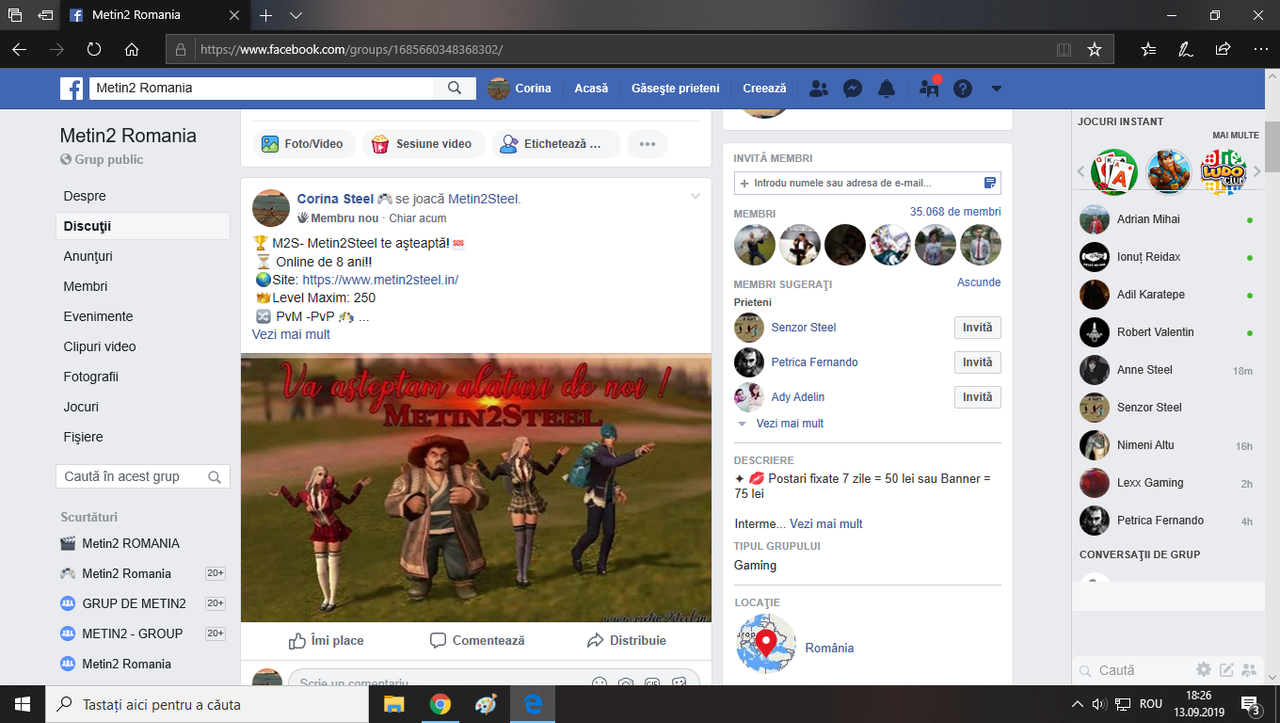
Task: Open the Messenger icon in top bar
Action: (x=852, y=88)
